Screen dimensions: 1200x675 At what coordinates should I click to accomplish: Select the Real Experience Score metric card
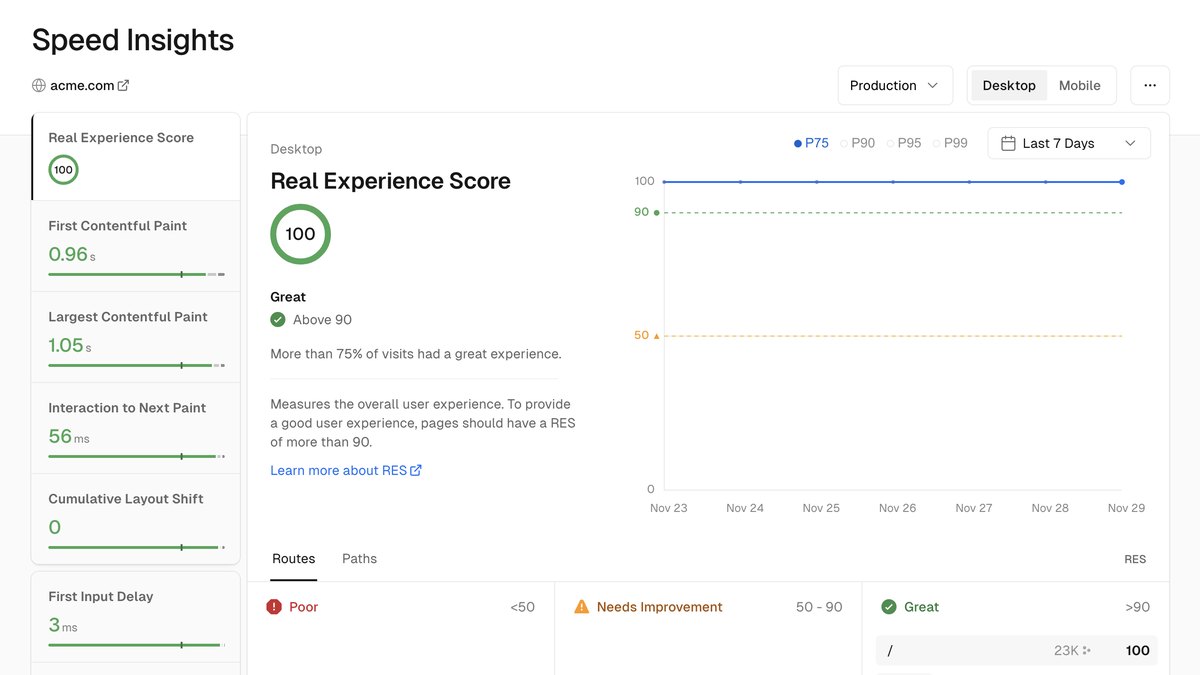coord(136,157)
